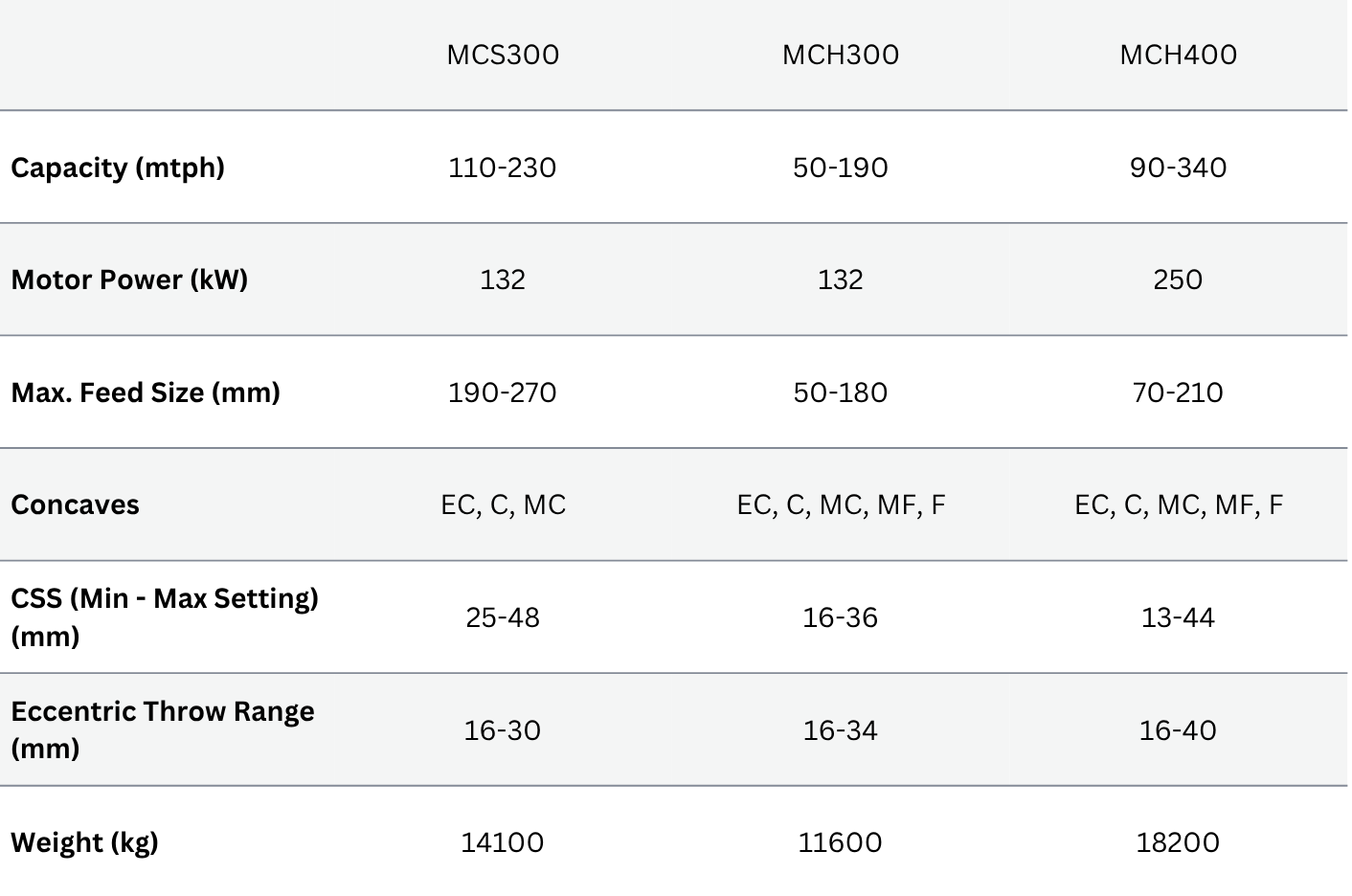Click the 16-34 eccentric throw value

[841, 730]
